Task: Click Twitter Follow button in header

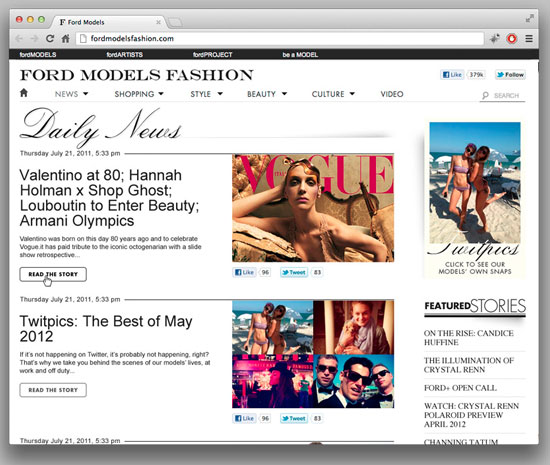Action: (x=510, y=75)
